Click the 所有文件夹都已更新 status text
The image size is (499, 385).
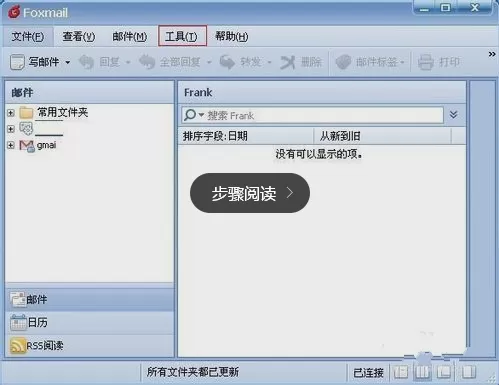[193, 372]
